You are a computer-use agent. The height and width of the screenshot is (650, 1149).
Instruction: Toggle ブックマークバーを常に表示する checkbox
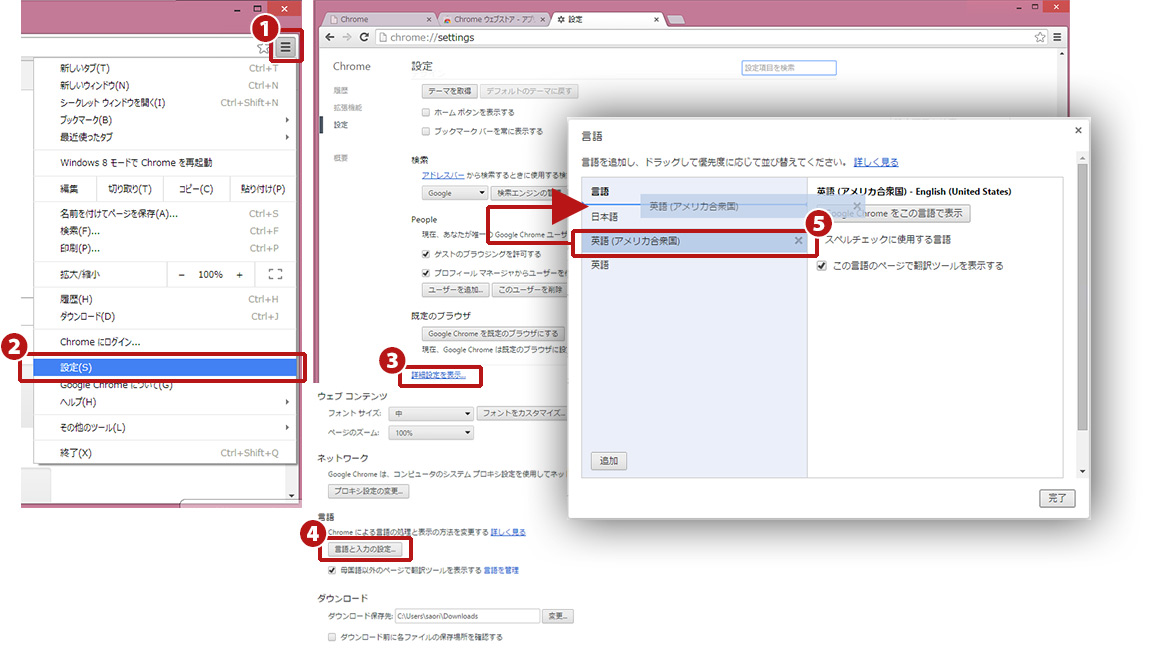point(426,131)
